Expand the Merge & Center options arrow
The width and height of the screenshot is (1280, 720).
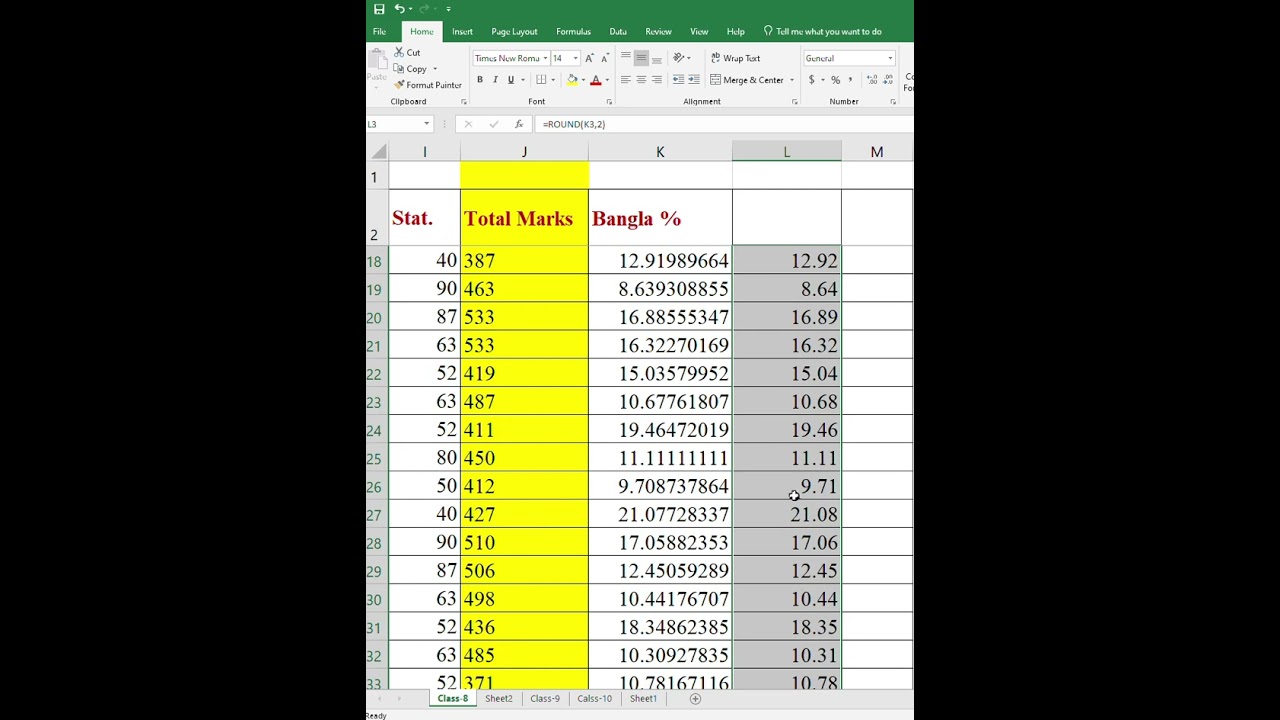pyautogui.click(x=792, y=80)
